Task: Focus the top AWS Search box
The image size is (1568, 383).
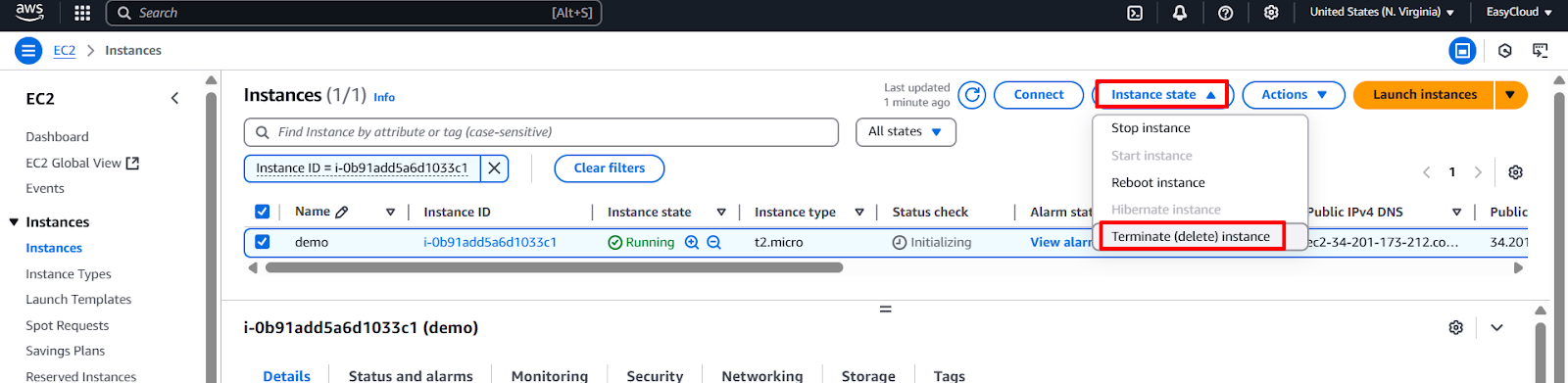Action: (x=354, y=13)
